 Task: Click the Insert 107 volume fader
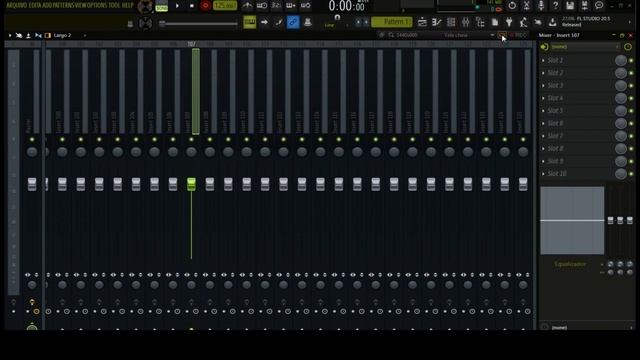(191, 184)
